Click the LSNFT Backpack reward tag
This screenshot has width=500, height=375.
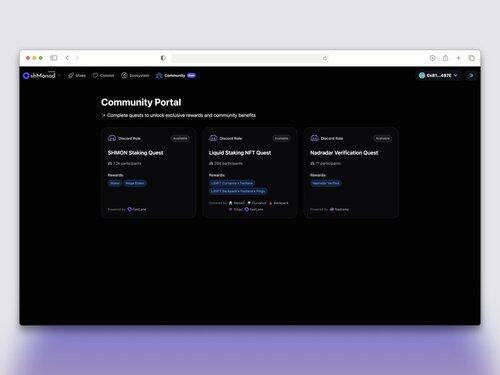click(x=238, y=191)
